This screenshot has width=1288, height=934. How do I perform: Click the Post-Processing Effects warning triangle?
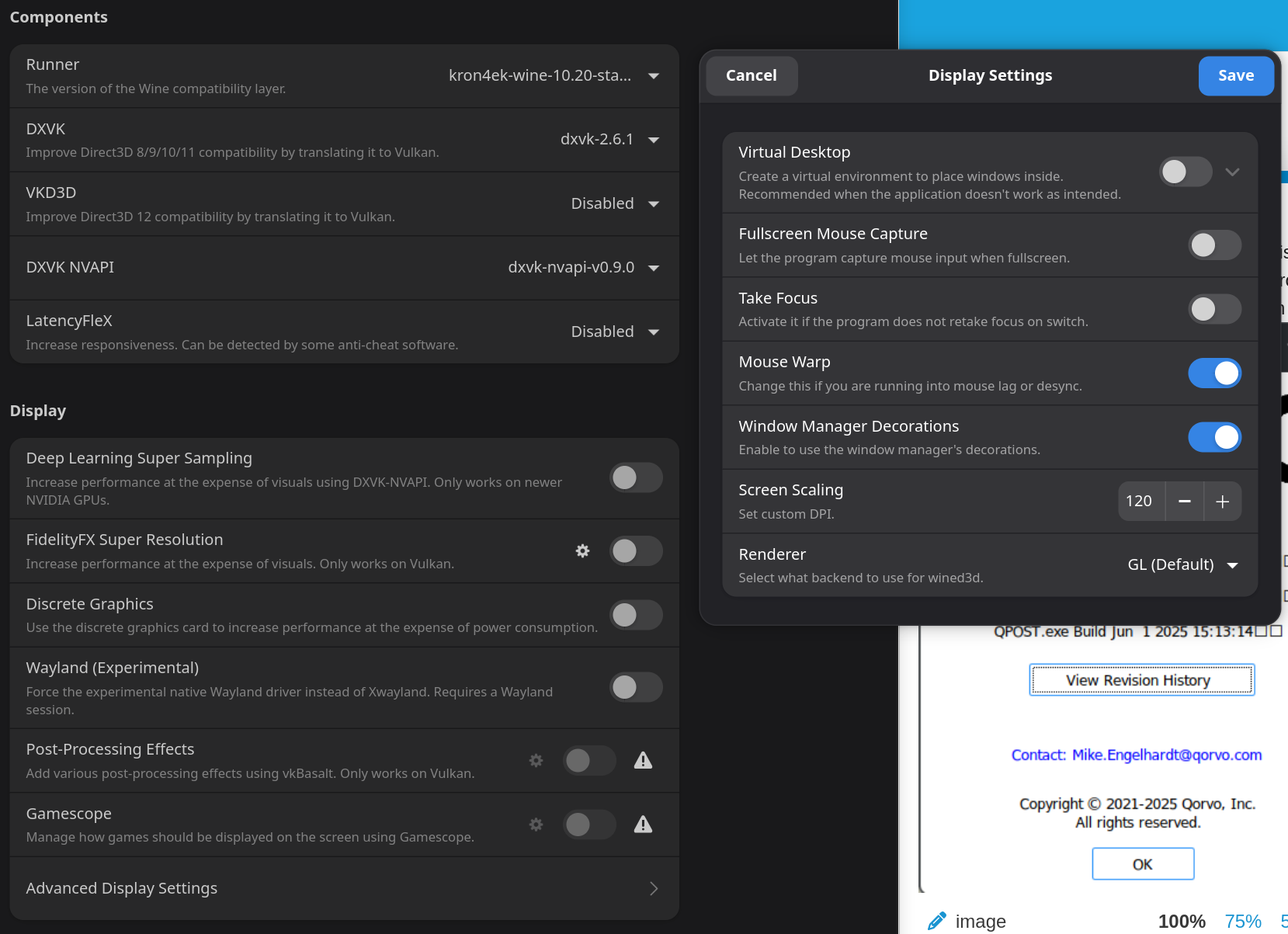click(x=643, y=761)
